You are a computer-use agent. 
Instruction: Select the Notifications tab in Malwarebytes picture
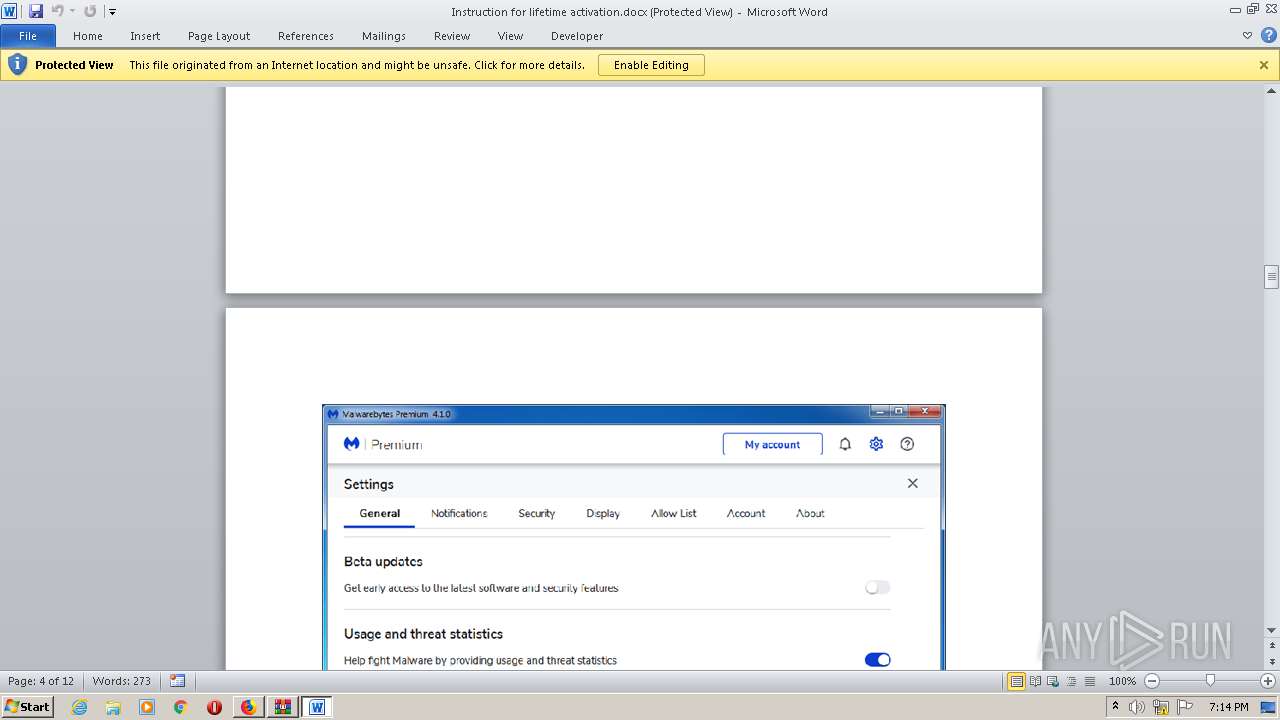point(459,513)
